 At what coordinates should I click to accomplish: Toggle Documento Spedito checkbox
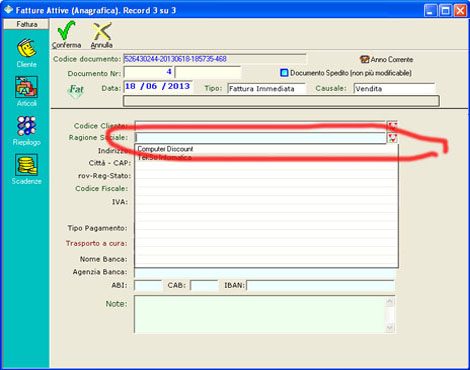284,73
